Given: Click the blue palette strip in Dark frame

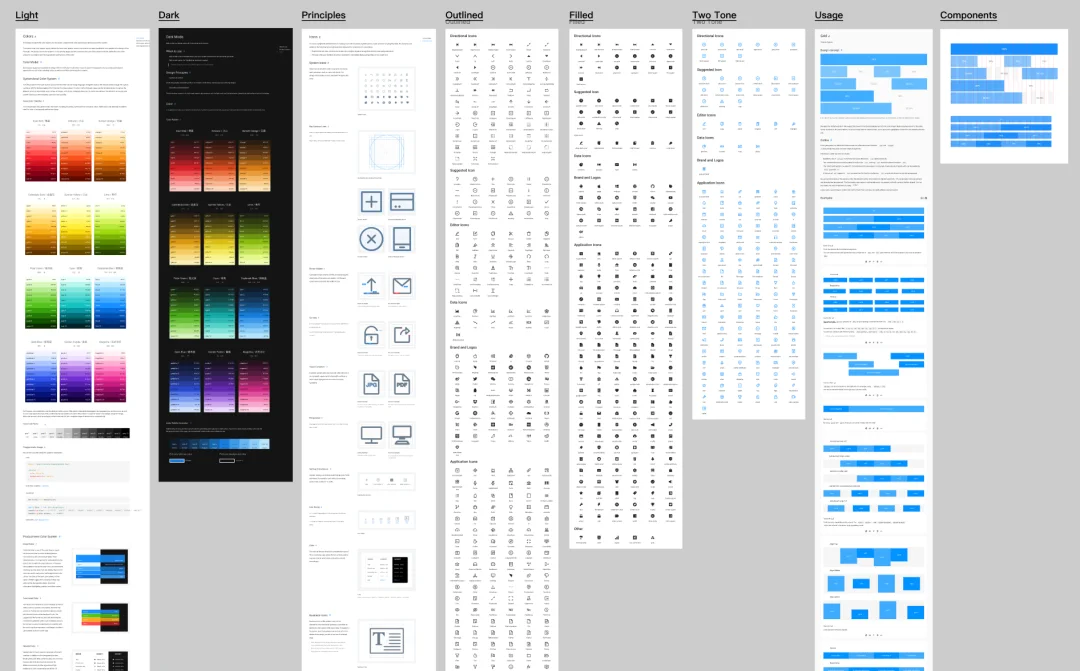Looking at the screenshot, I should click(x=219, y=444).
